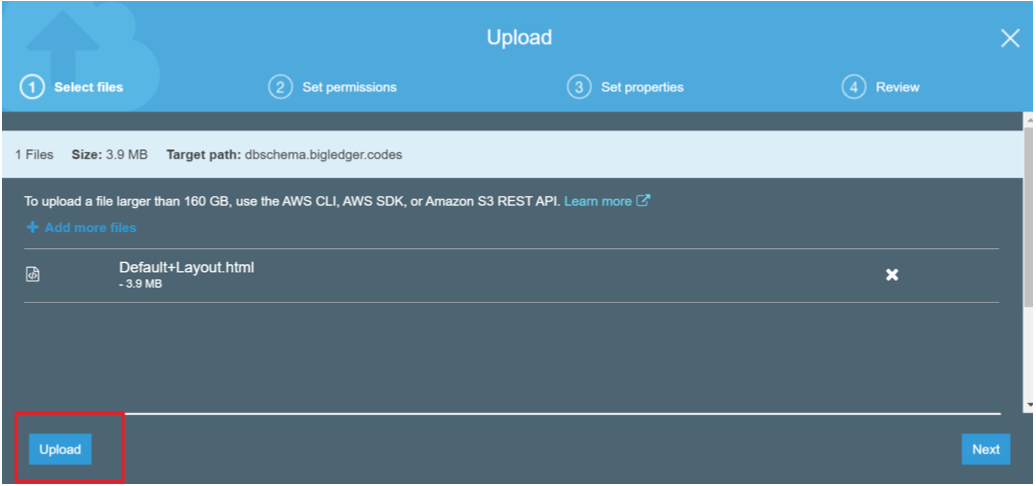The width and height of the screenshot is (1036, 486).
Task: Switch to the Set permissions step label
Action: point(349,87)
